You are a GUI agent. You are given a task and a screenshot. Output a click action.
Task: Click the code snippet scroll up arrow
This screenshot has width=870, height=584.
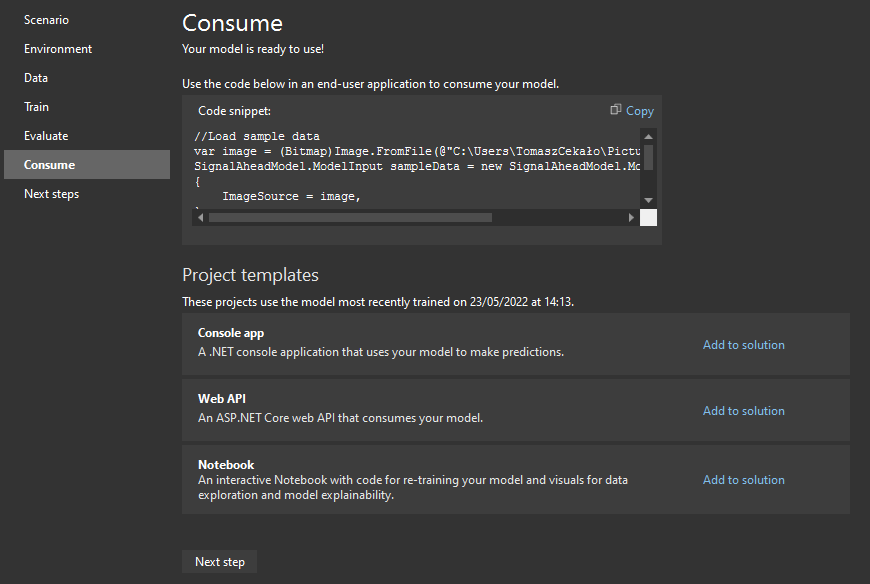click(x=648, y=136)
